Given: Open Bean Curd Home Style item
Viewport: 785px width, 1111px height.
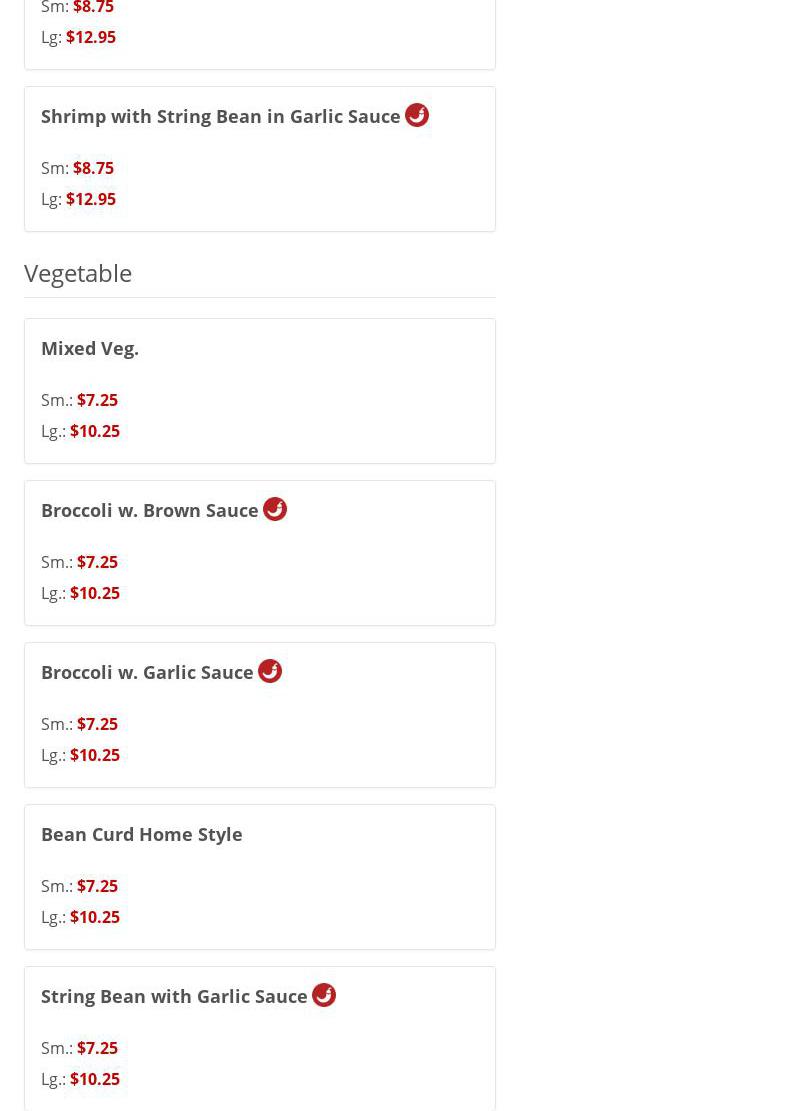Looking at the screenshot, I should pos(141,834).
